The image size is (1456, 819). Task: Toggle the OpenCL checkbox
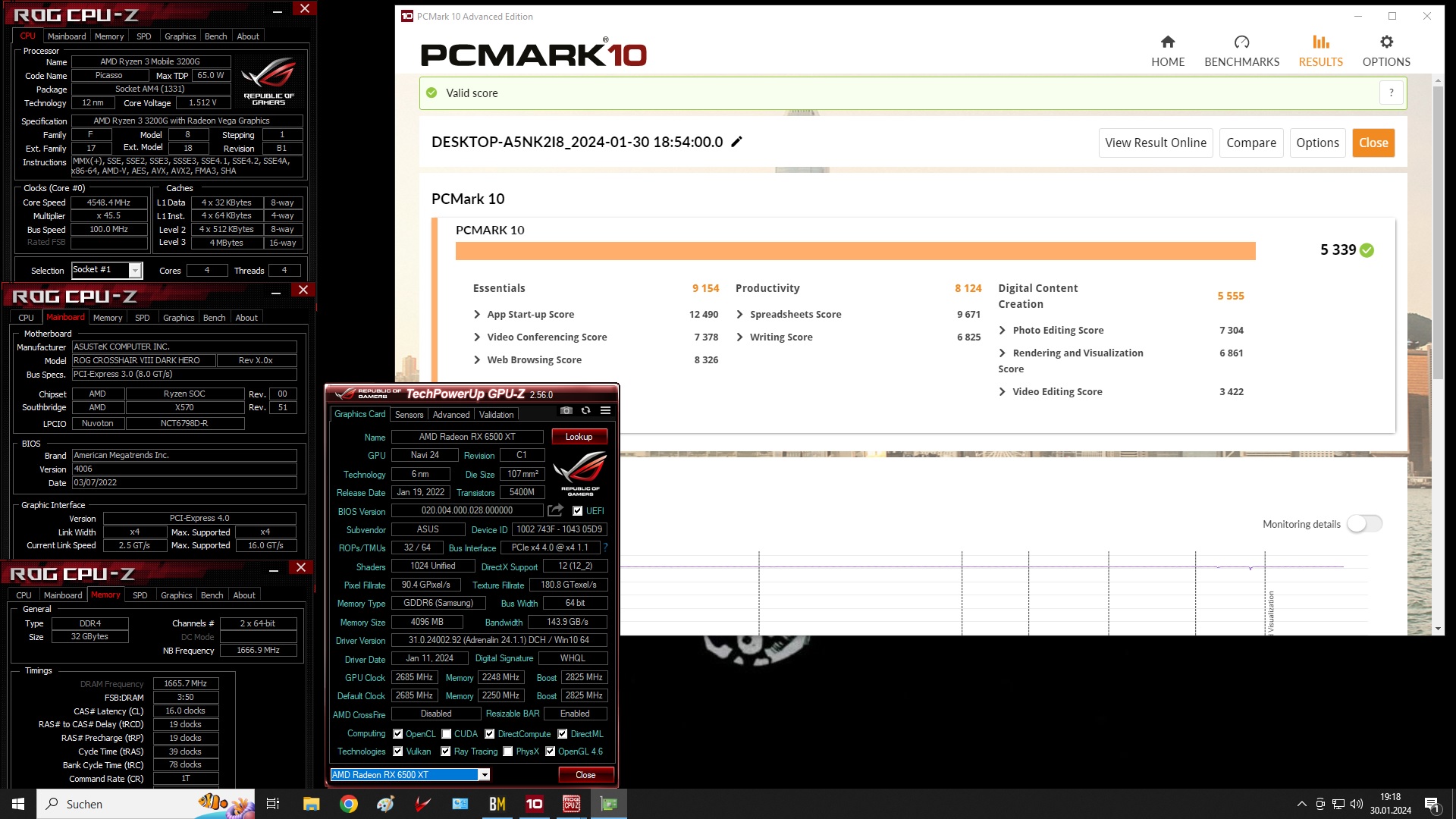click(x=397, y=734)
